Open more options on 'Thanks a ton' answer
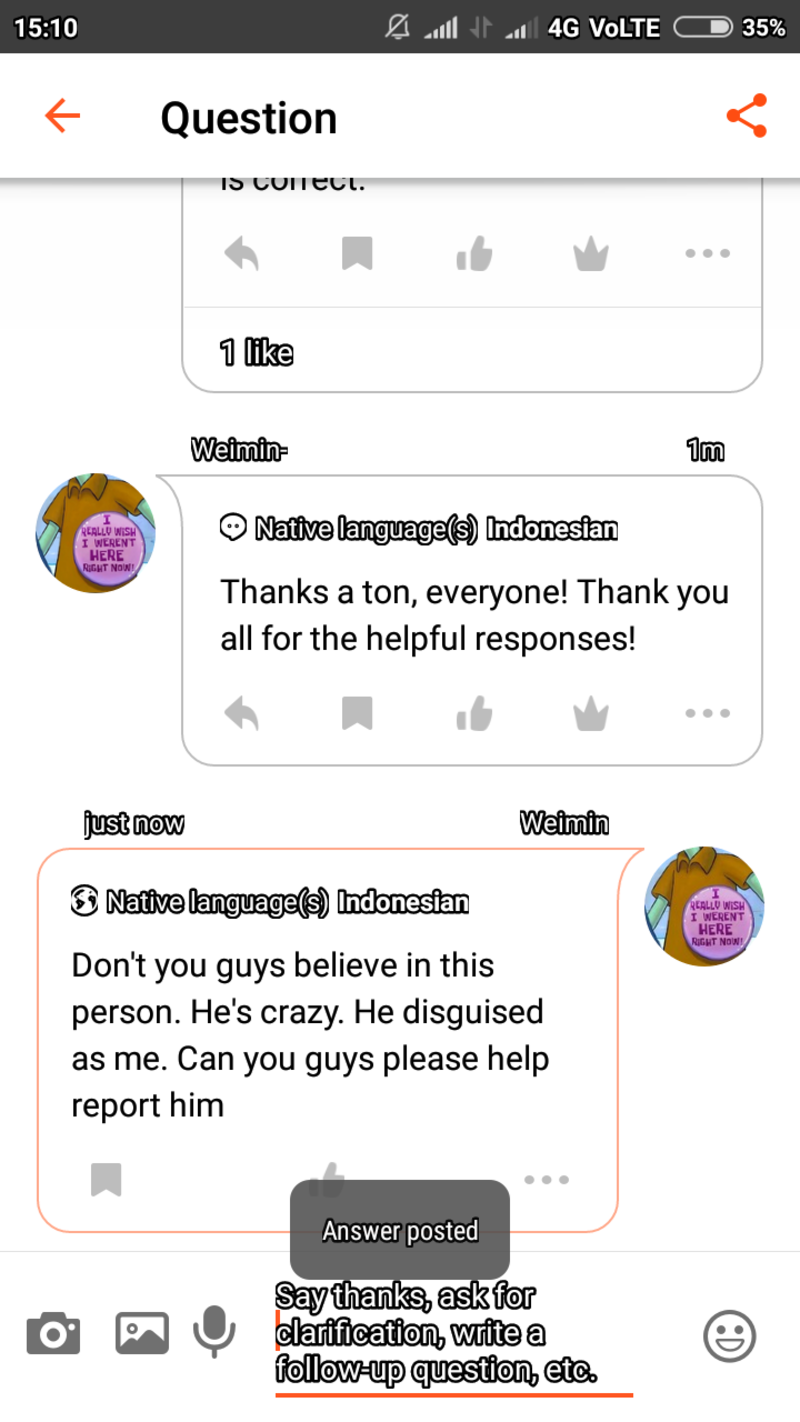800x1422 pixels. [x=708, y=713]
